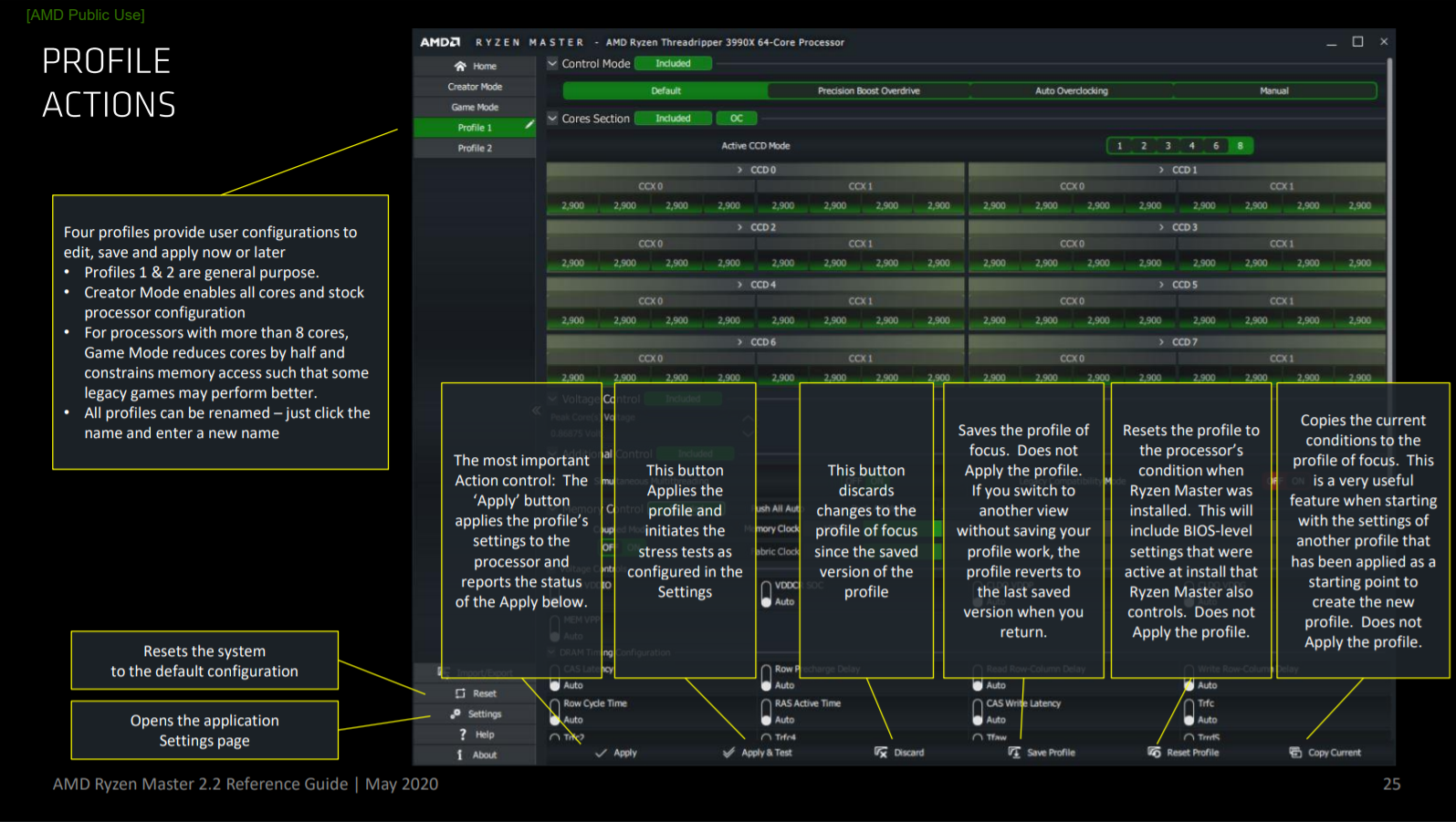Toggle the Control Mode Included switch
The height and width of the screenshot is (822, 1456).
coord(673,64)
